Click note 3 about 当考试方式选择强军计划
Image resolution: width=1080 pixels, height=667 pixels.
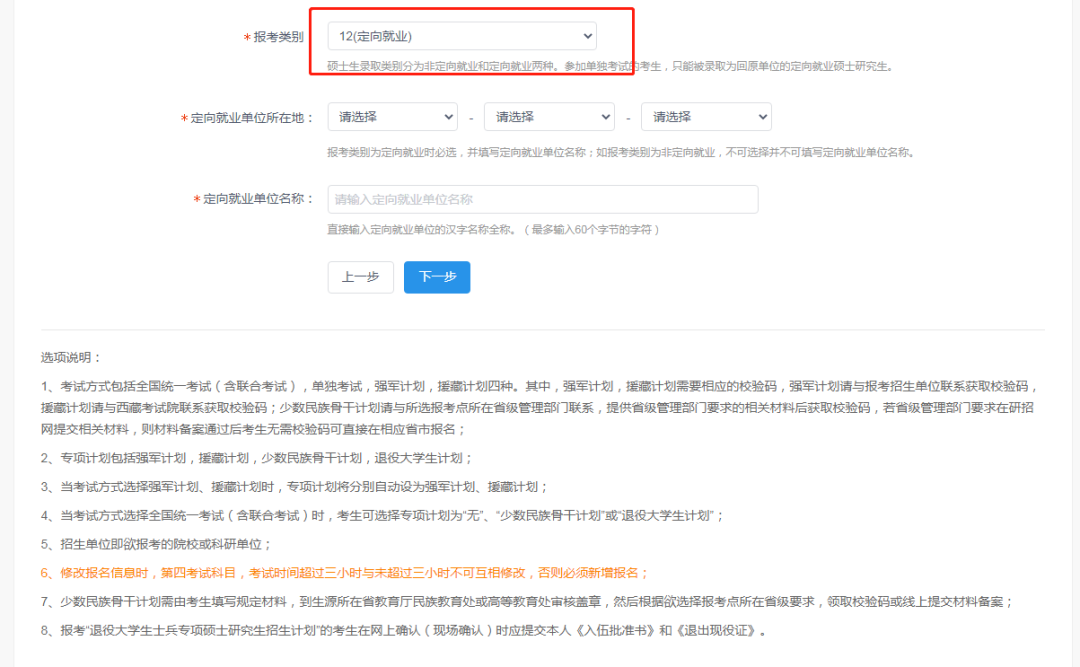coord(294,486)
